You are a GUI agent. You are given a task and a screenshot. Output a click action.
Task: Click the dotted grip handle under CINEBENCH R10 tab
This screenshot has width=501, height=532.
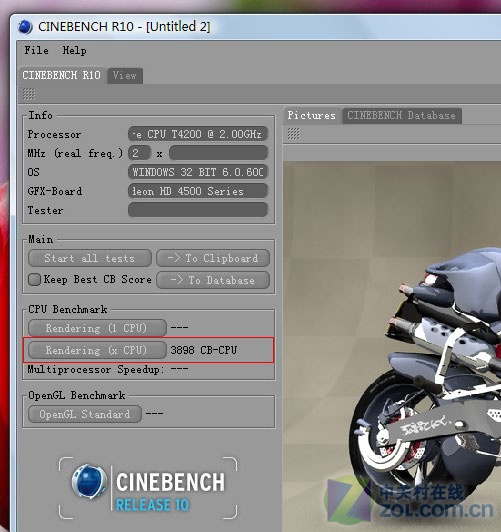click(x=29, y=94)
